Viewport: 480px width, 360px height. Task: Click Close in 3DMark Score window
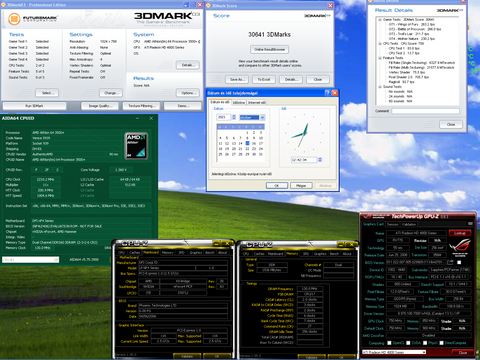318,80
